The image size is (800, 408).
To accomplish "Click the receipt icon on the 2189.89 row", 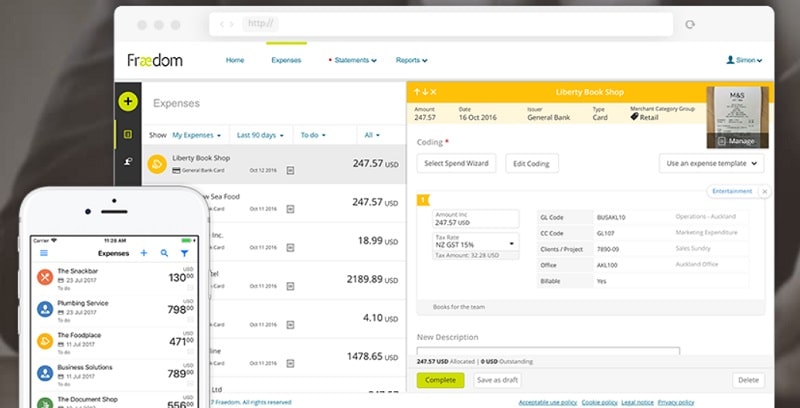I will point(290,286).
